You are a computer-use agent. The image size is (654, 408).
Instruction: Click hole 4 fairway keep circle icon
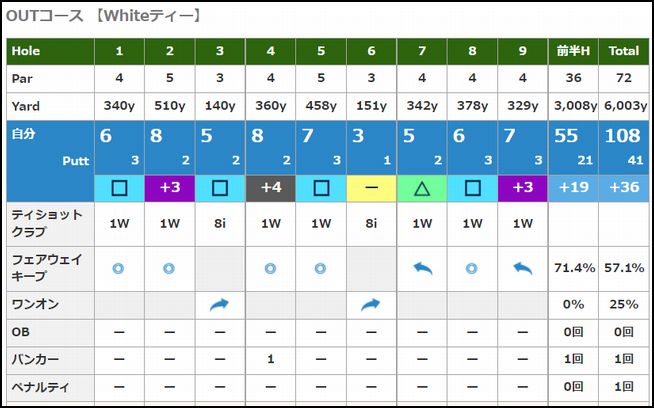click(x=271, y=268)
